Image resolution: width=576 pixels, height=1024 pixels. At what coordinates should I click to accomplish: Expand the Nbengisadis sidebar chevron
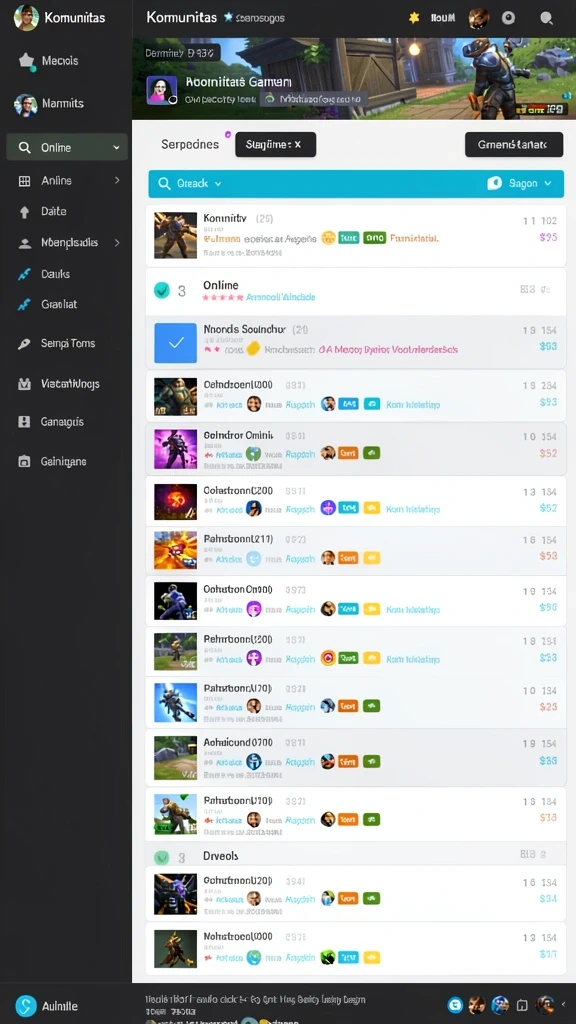[x=117, y=242]
